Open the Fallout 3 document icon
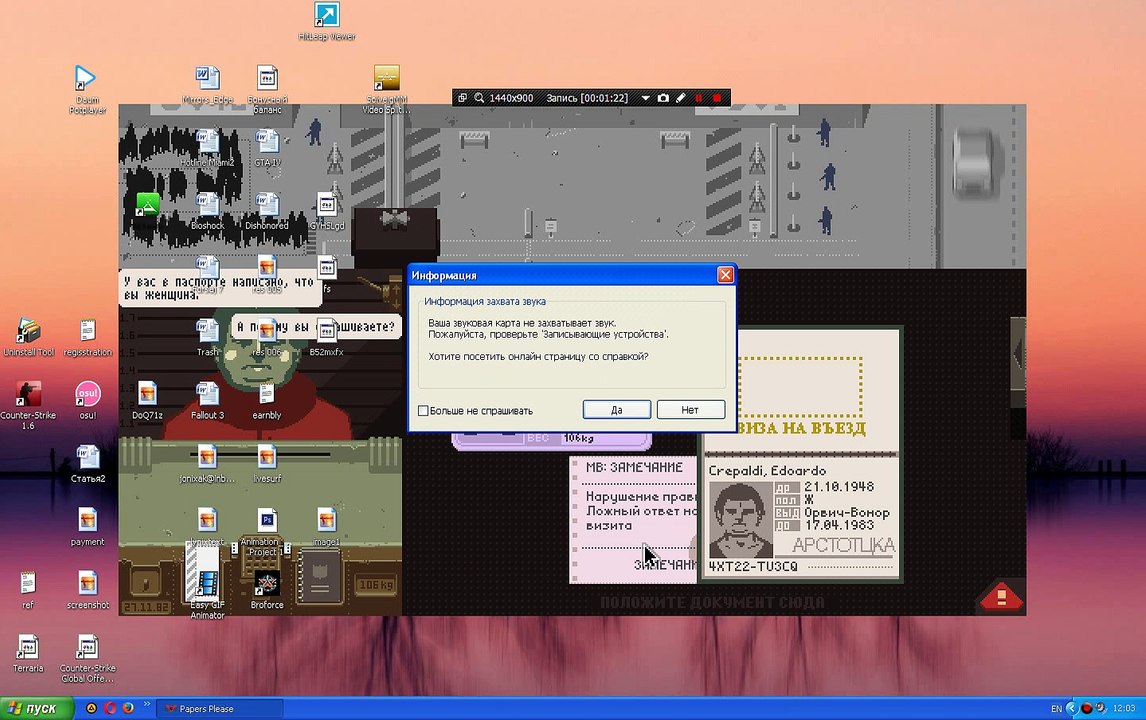Image resolution: width=1146 pixels, height=720 pixels. pos(208,401)
